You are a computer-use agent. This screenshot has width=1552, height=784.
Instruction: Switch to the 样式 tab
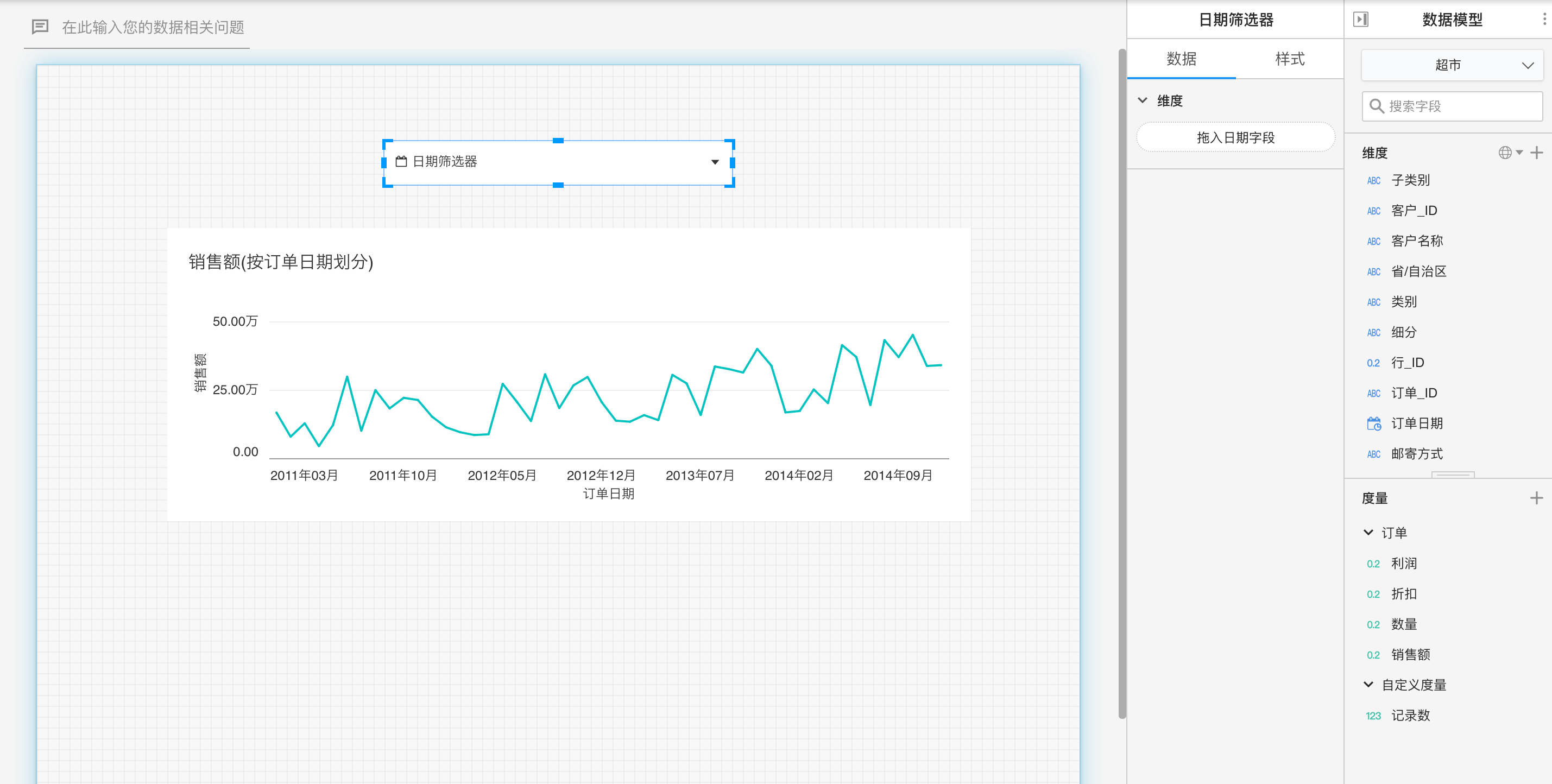1289,59
